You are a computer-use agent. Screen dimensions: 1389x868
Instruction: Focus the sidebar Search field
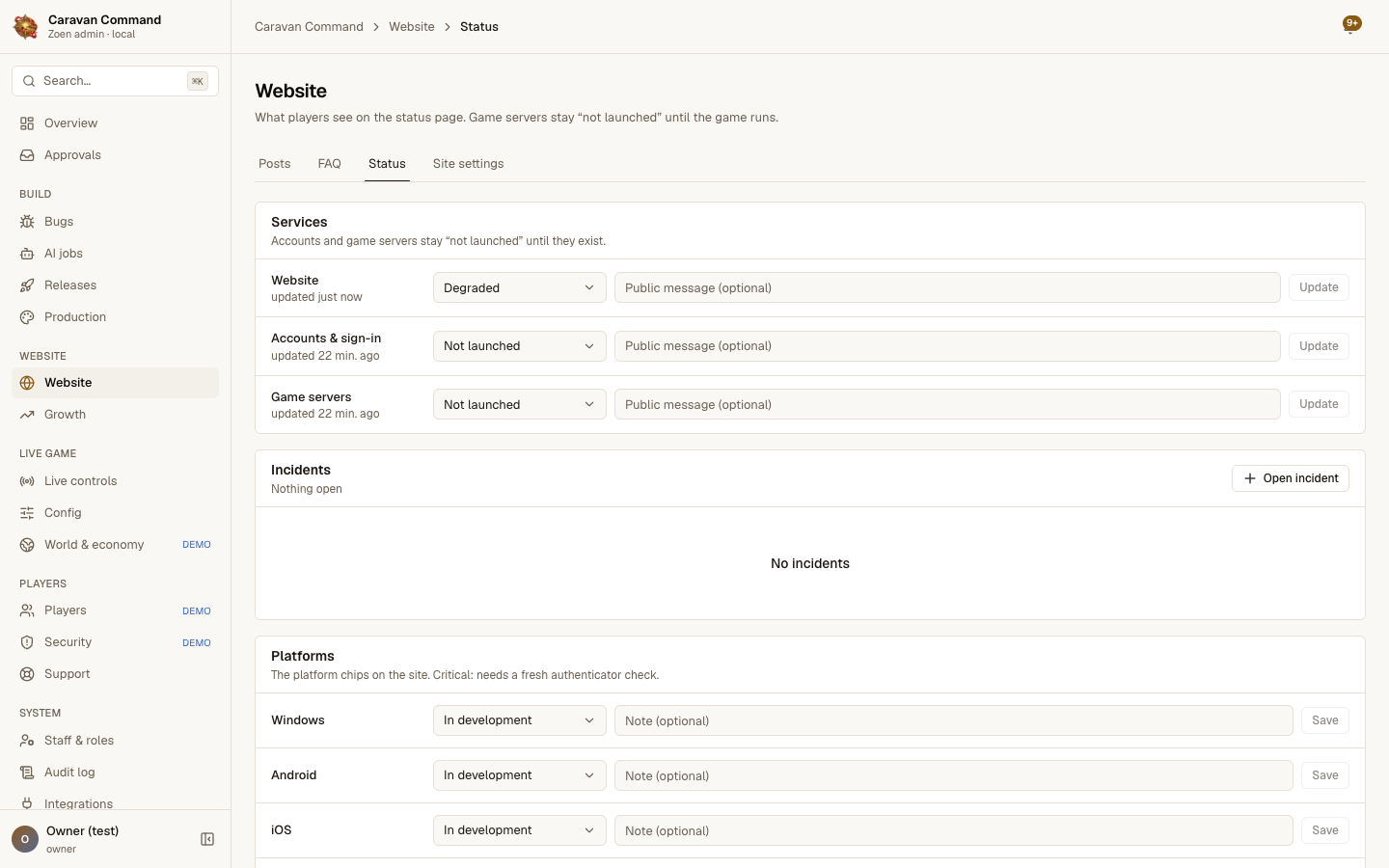[116, 81]
